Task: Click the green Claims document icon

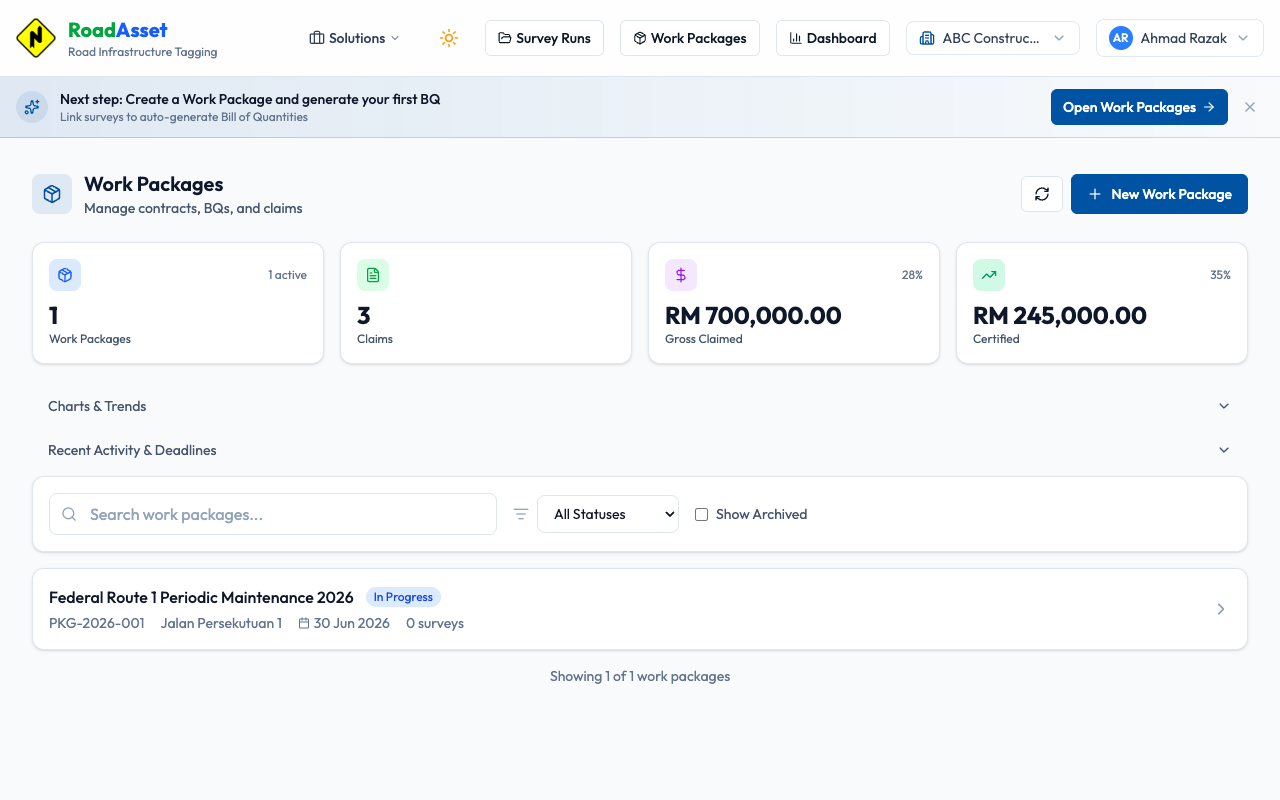Action: 373,275
